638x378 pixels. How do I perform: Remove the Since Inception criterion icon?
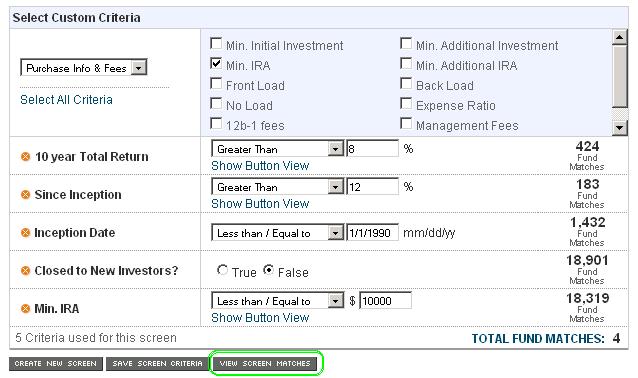click(25, 194)
